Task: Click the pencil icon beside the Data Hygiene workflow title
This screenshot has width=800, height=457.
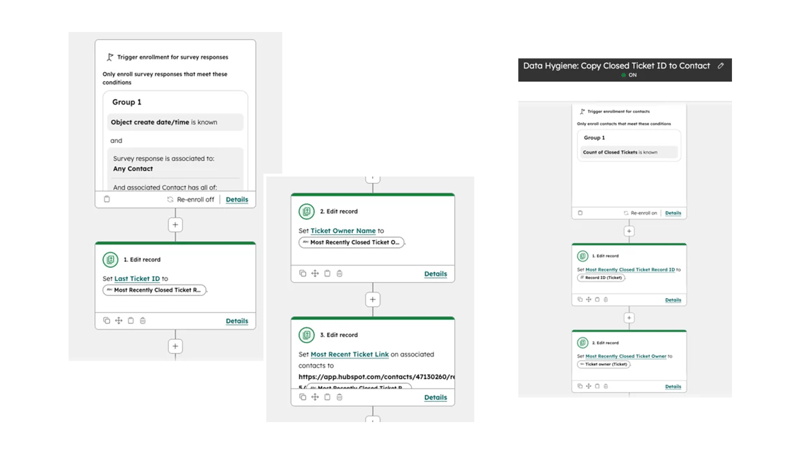Action: coord(720,66)
